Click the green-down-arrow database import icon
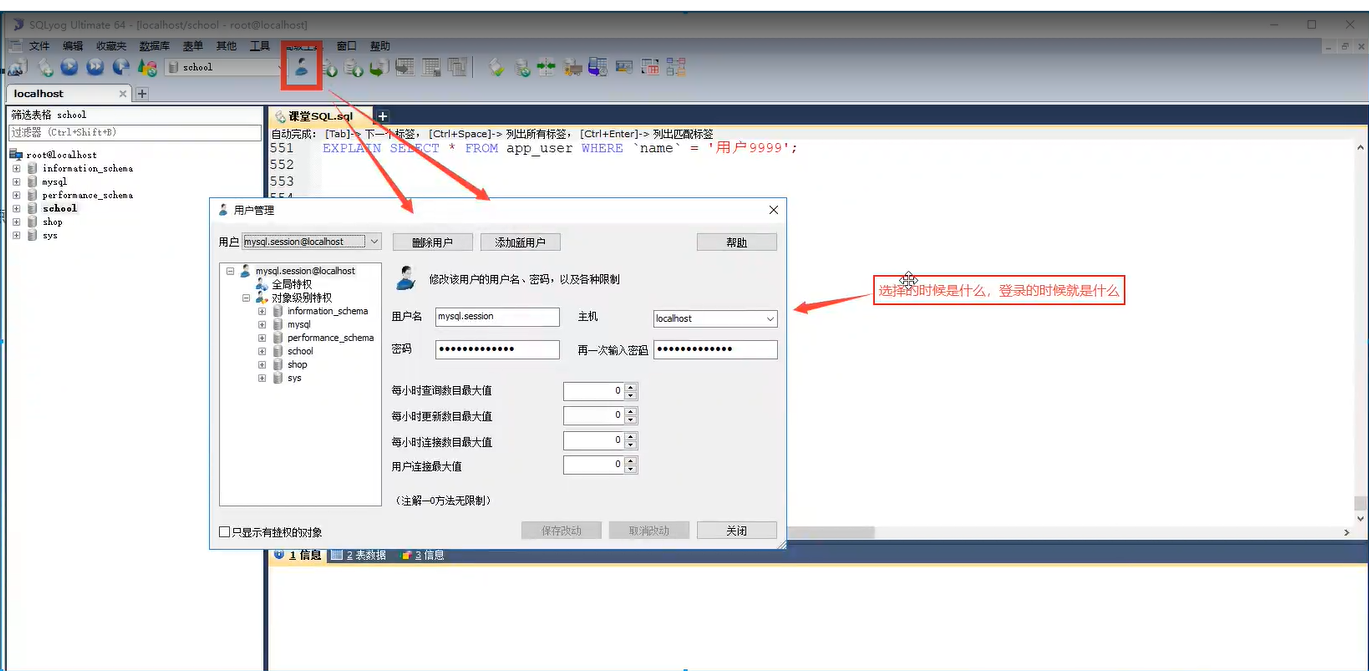1369x671 pixels. click(x=328, y=67)
